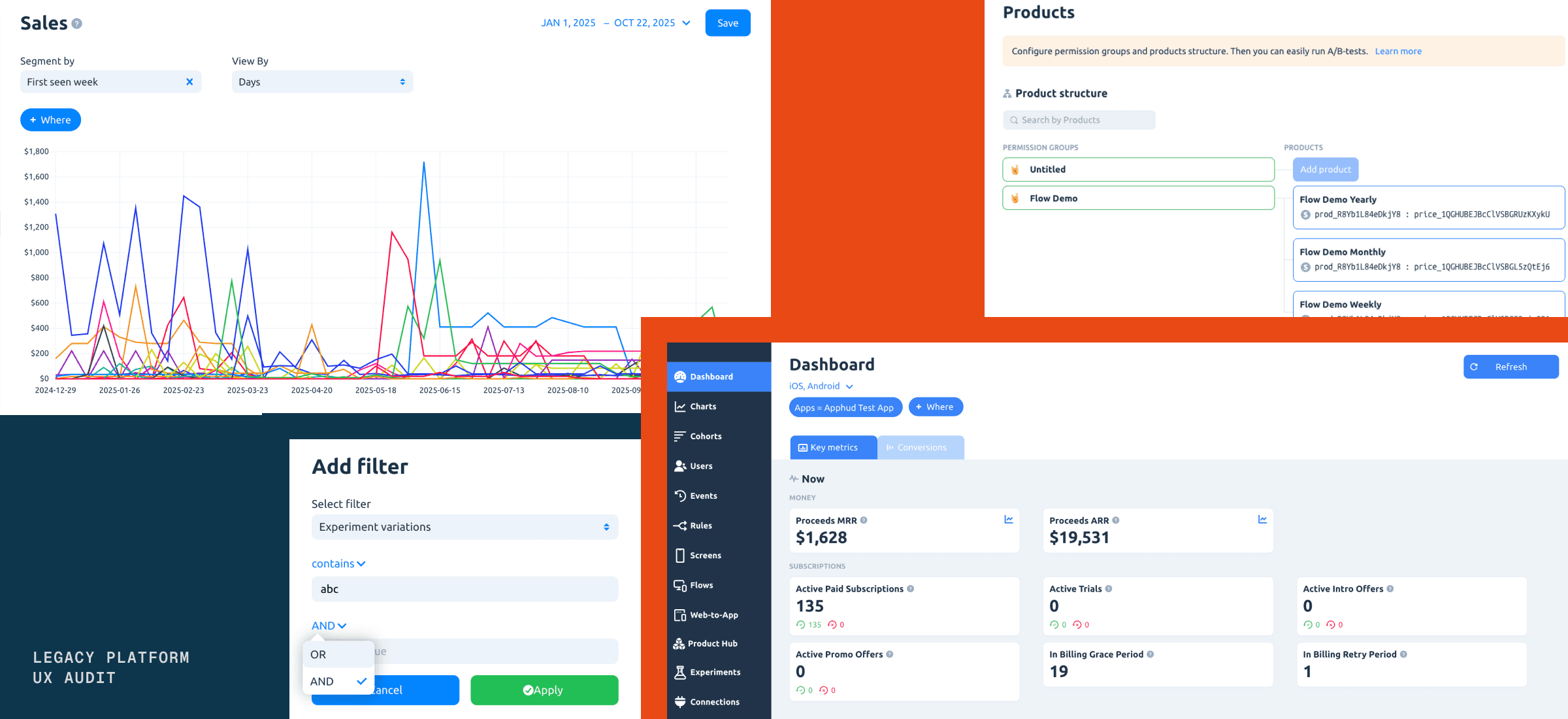Open chart icon on Proceeds MRR card
1568x719 pixels.
tap(1009, 519)
